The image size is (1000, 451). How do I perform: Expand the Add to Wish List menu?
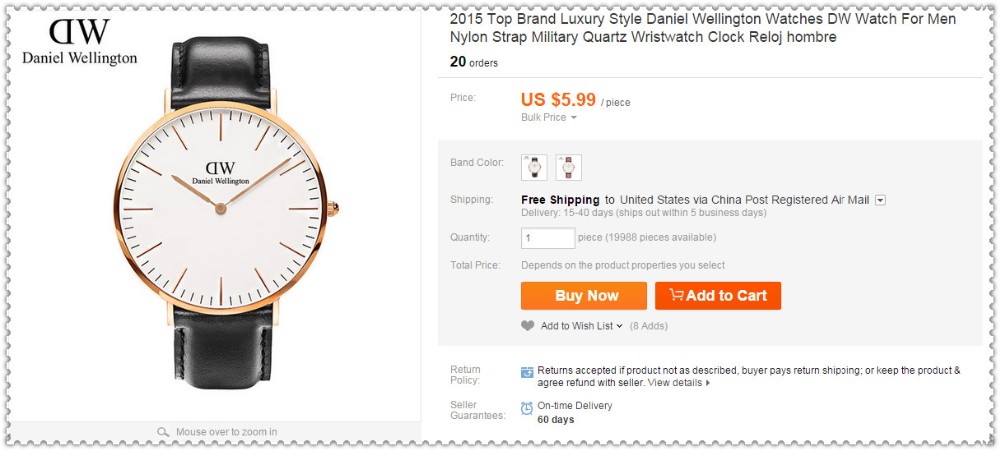(581, 326)
